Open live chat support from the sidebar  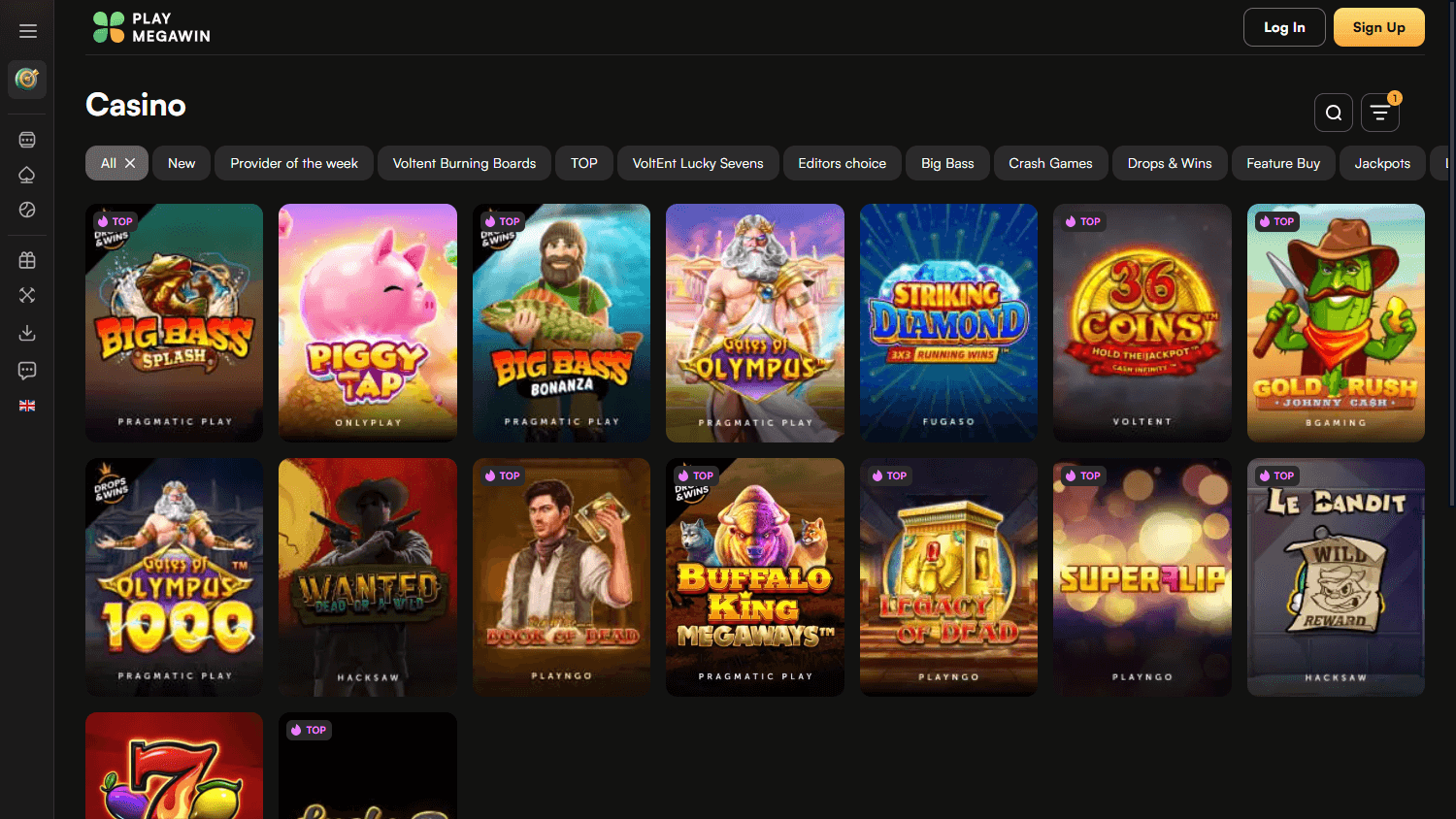[x=27, y=370]
